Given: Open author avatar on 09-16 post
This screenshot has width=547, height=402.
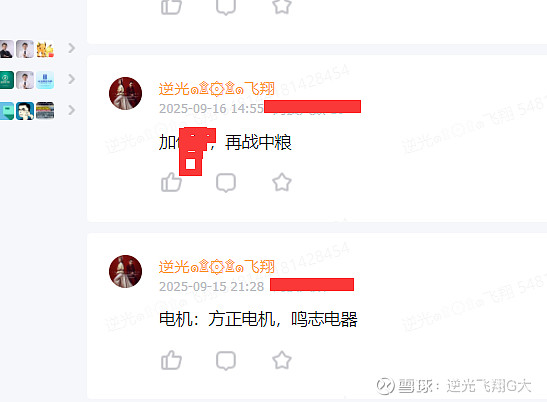Looking at the screenshot, I should click(126, 94).
